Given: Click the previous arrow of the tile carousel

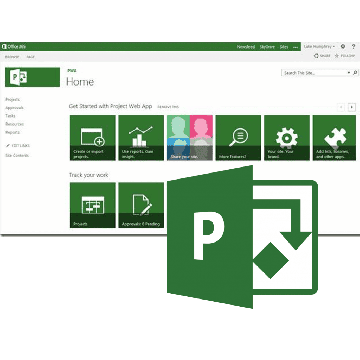Looking at the screenshot, I should [341, 107].
